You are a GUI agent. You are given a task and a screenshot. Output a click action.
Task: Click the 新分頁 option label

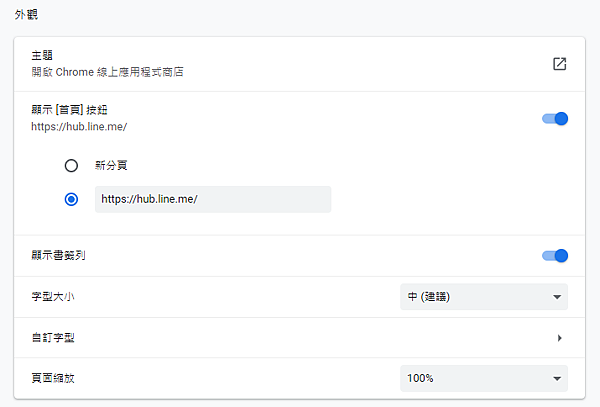coord(111,166)
